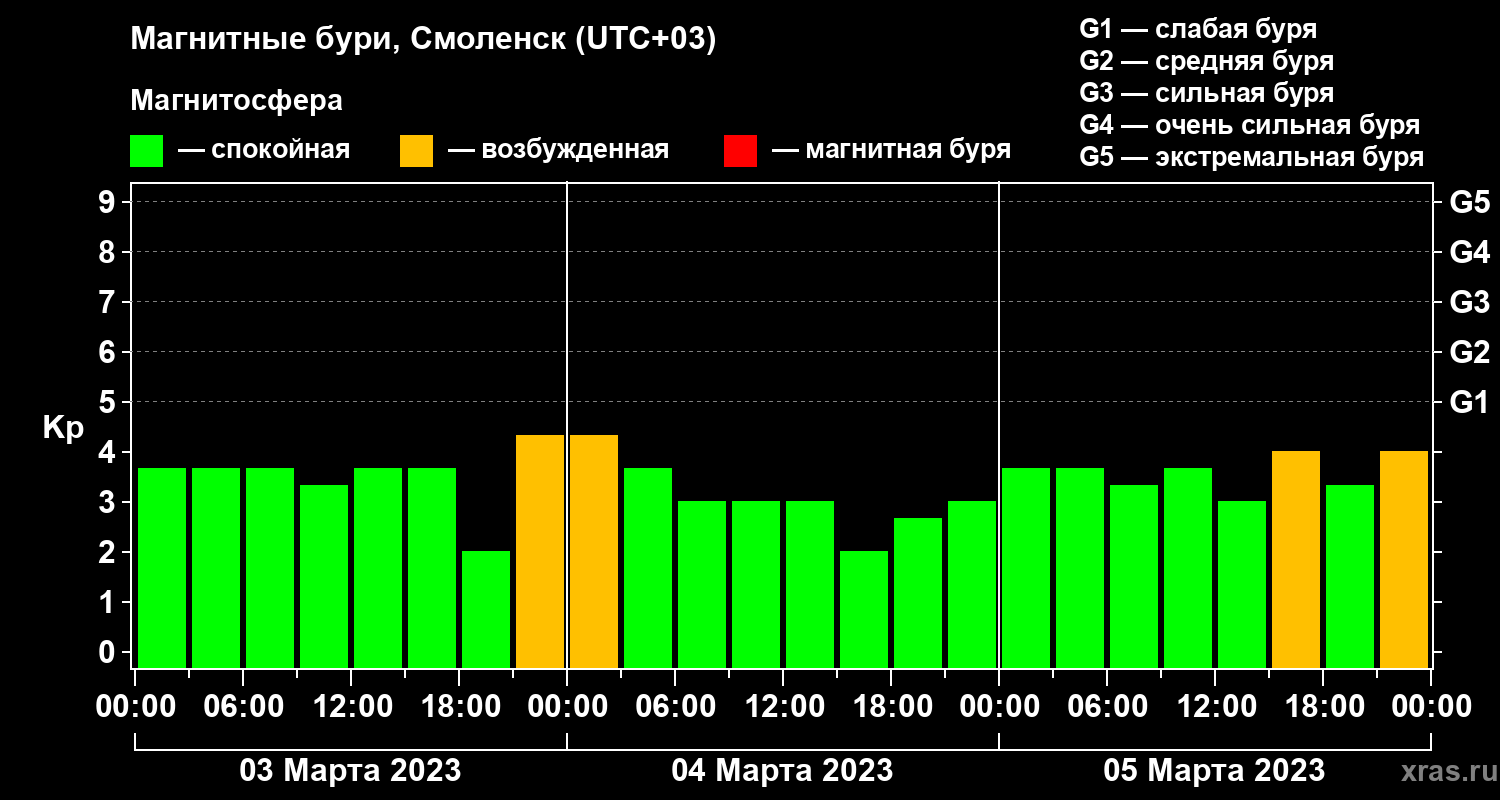Click the first green bar of March 3
1500x800 pixels.
pyautogui.click(x=162, y=568)
